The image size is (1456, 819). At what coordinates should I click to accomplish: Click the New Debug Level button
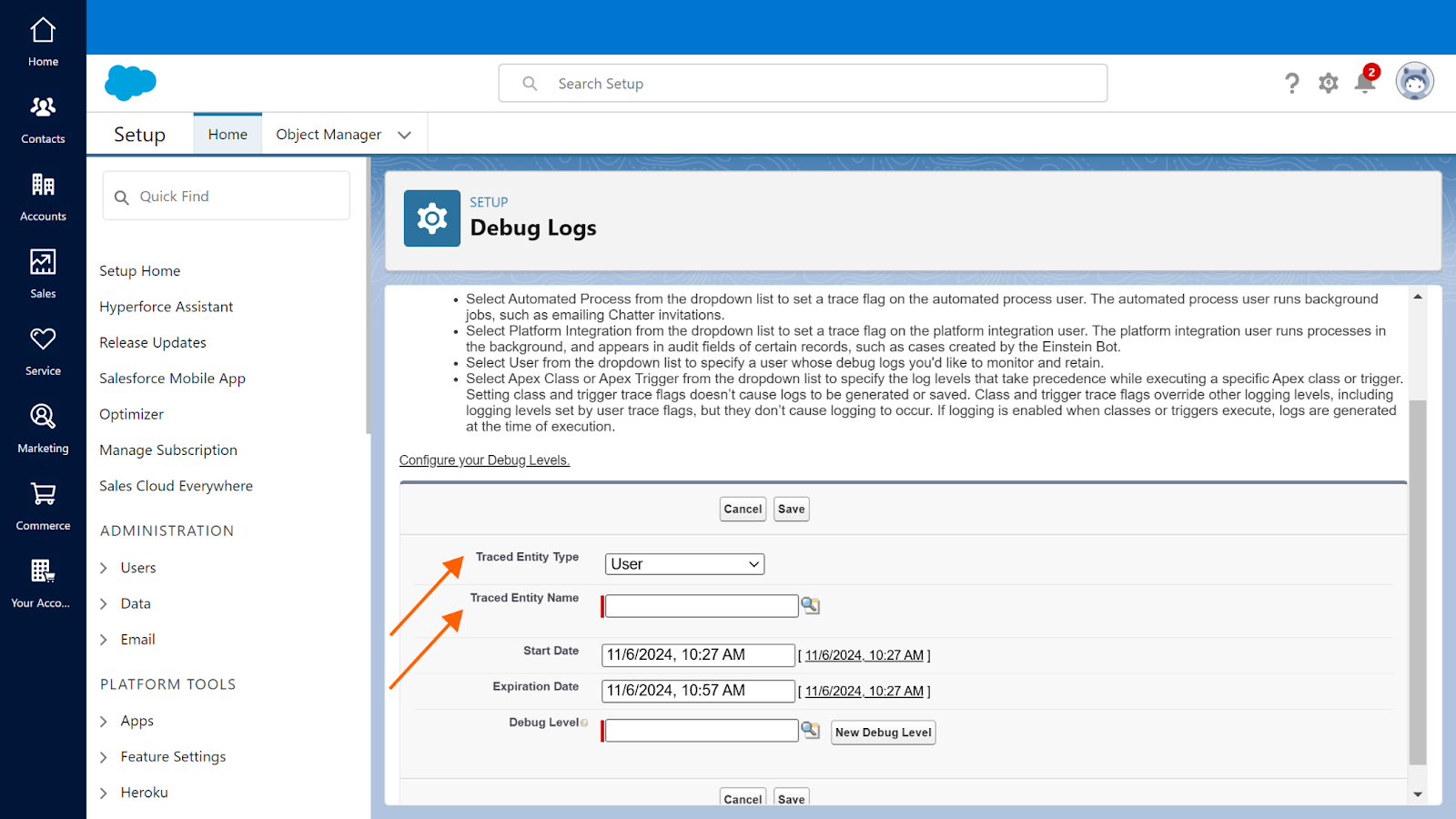(883, 733)
